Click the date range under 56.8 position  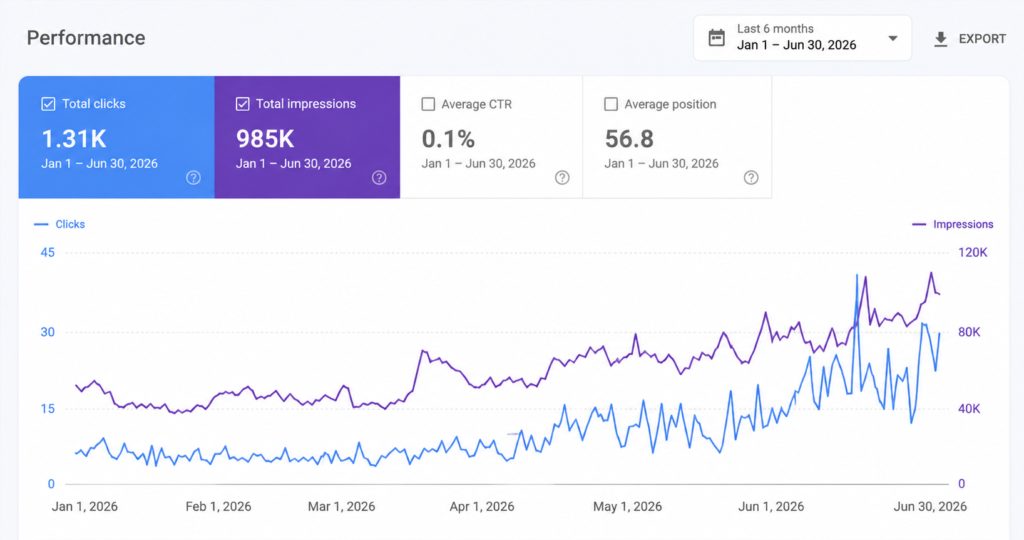662,164
